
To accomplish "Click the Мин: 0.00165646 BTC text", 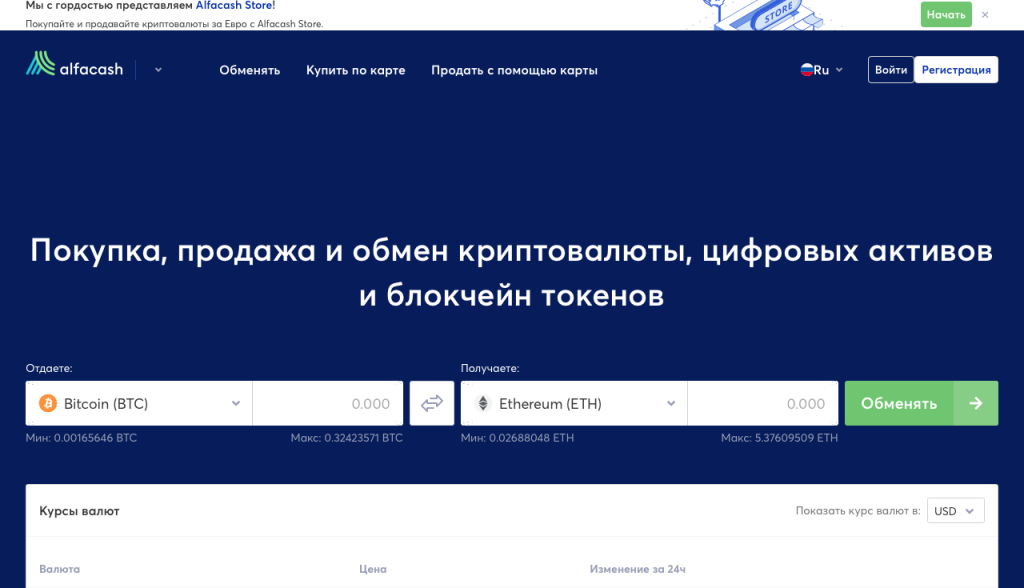I will point(81,438).
